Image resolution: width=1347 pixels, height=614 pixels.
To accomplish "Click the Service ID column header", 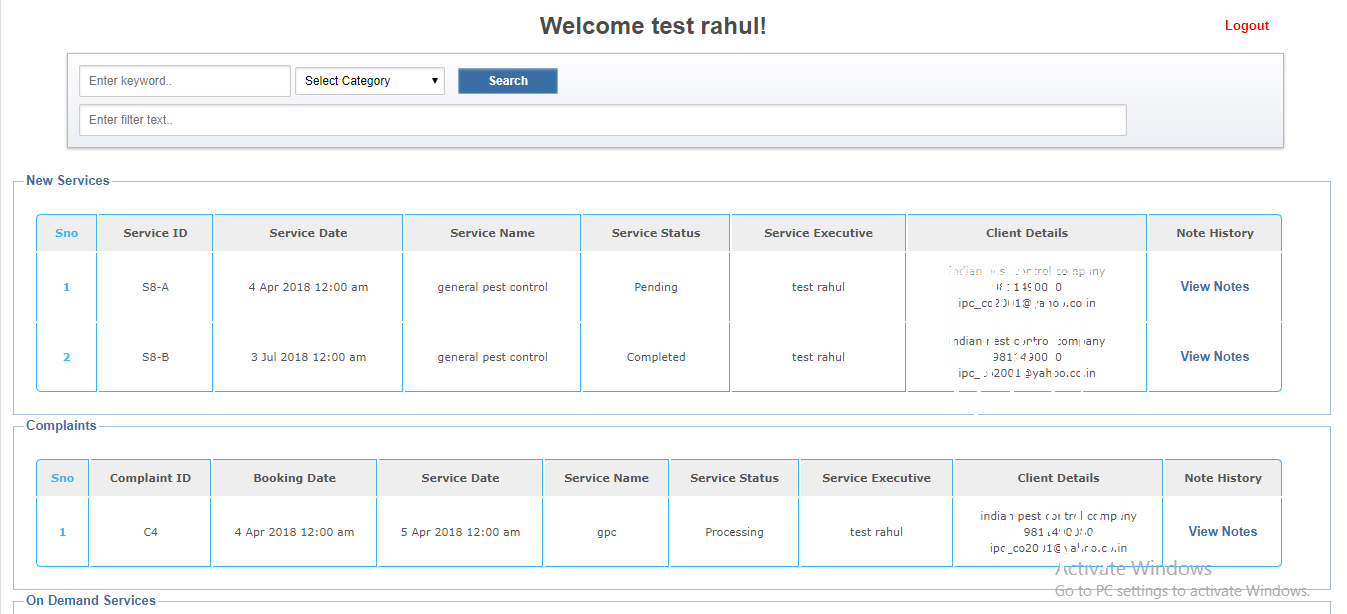I will (x=155, y=233).
